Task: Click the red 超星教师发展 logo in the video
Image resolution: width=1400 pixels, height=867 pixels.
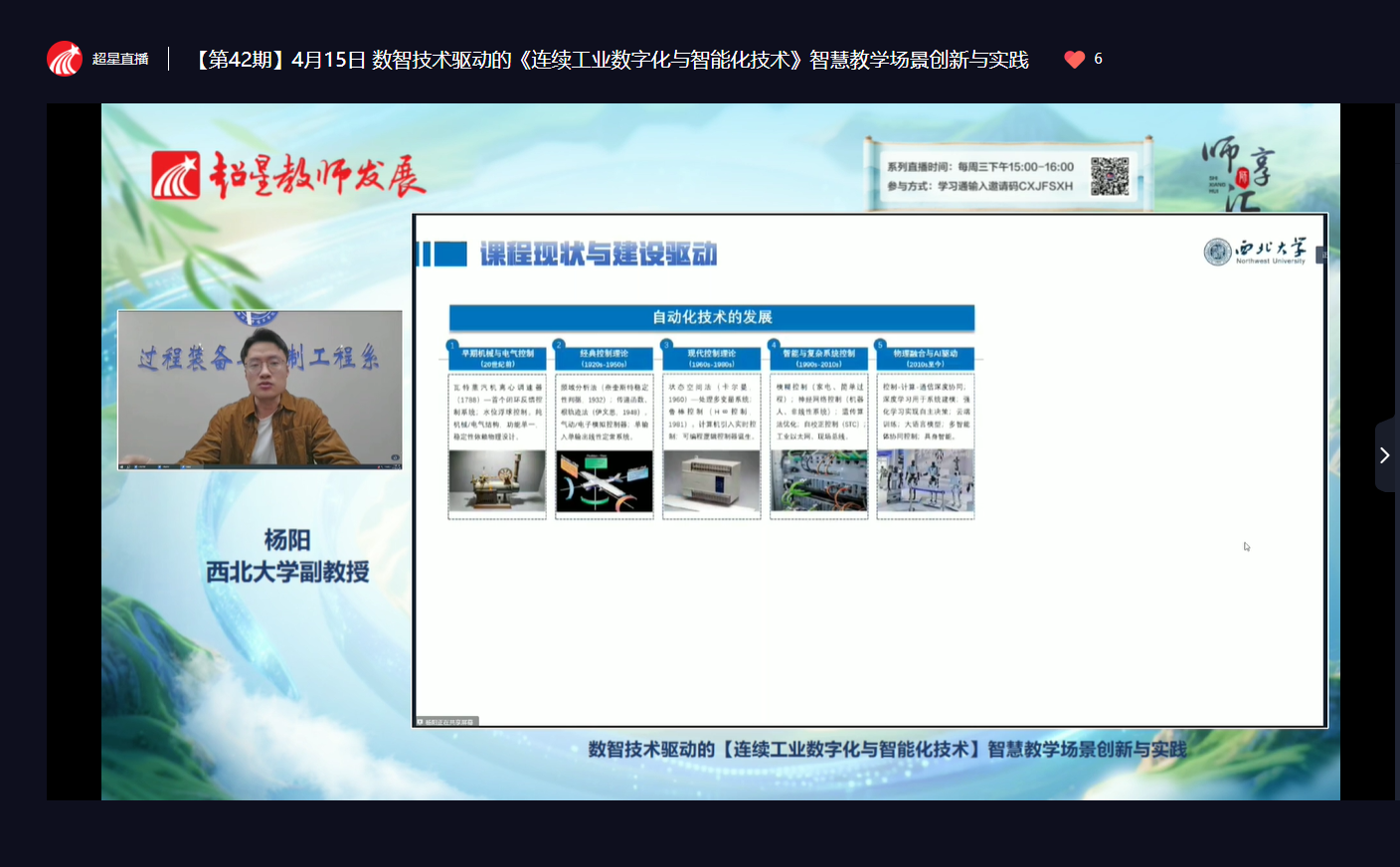Action: point(288,176)
